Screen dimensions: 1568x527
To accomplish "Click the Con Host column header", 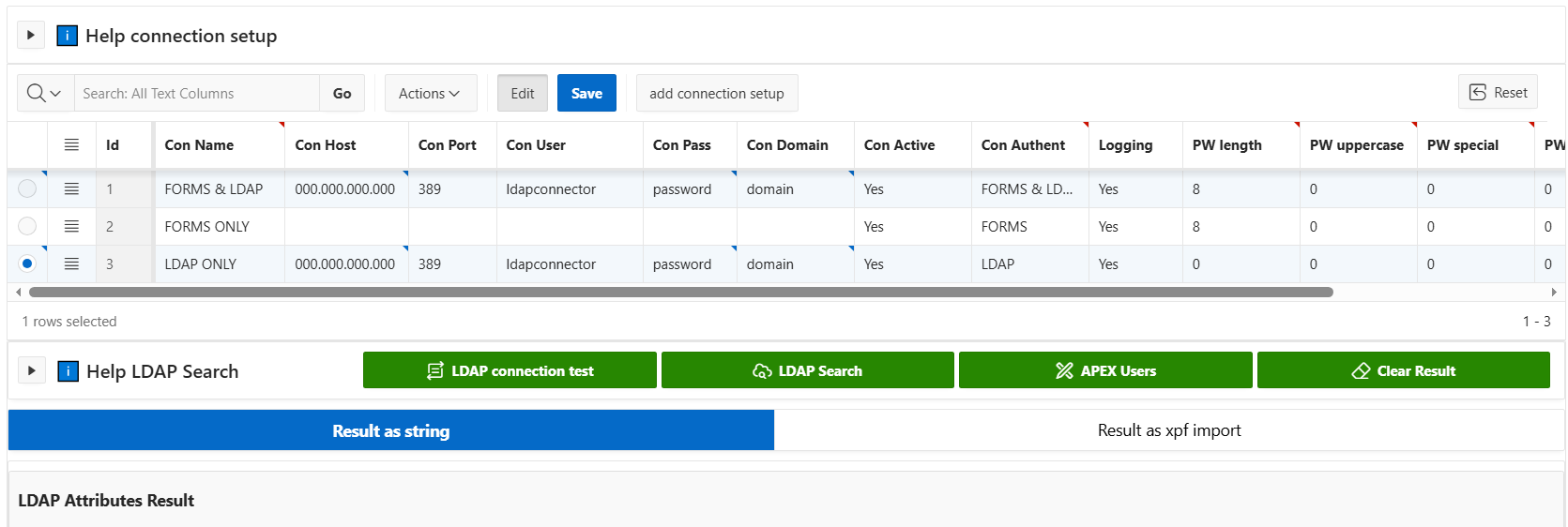I will pos(346,144).
